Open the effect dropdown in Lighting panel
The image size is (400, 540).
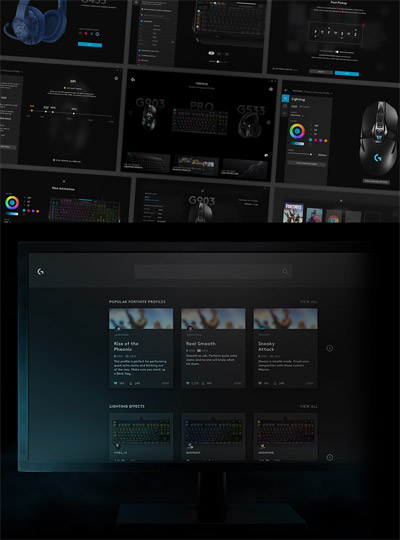(297, 115)
